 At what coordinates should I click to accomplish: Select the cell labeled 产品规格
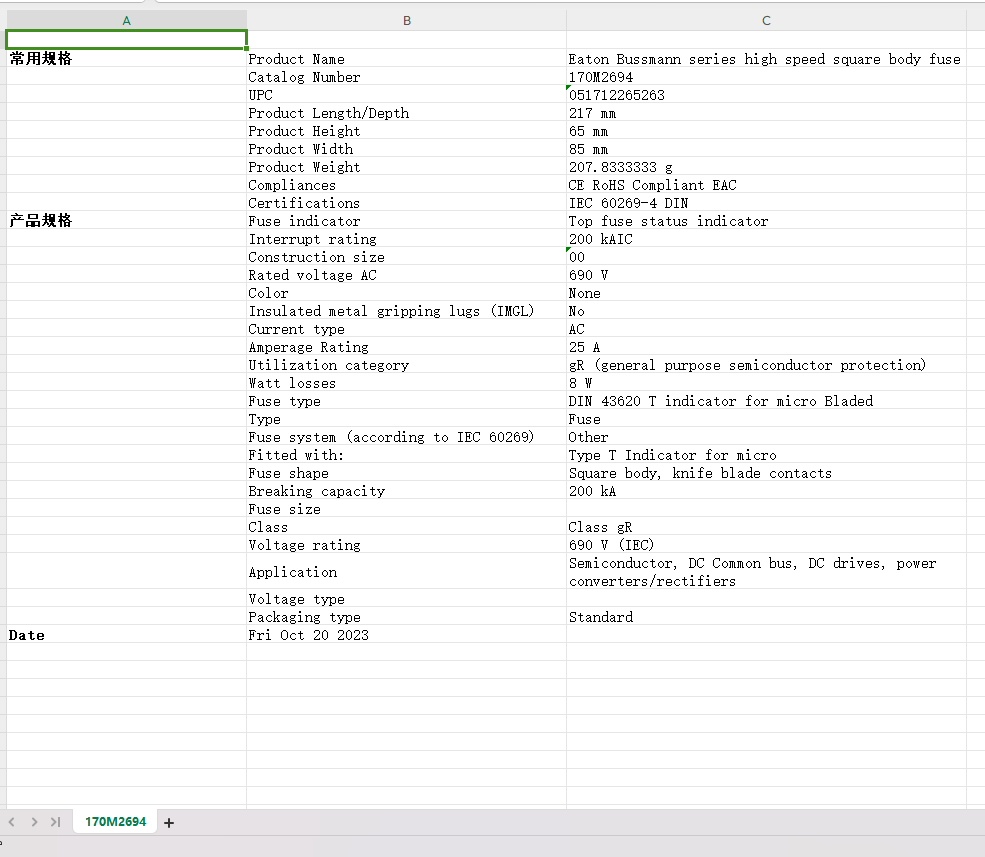click(x=126, y=221)
